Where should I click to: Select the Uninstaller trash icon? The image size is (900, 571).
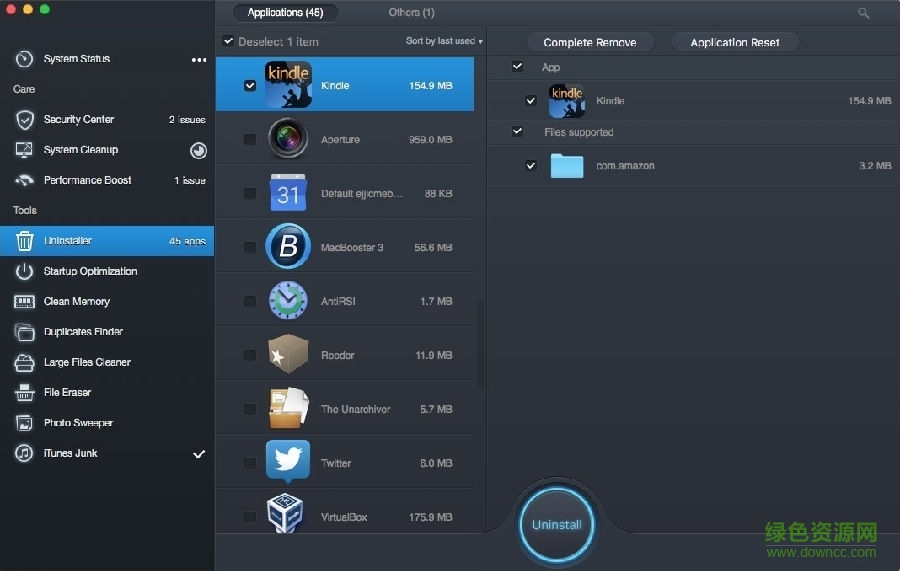click(24, 240)
